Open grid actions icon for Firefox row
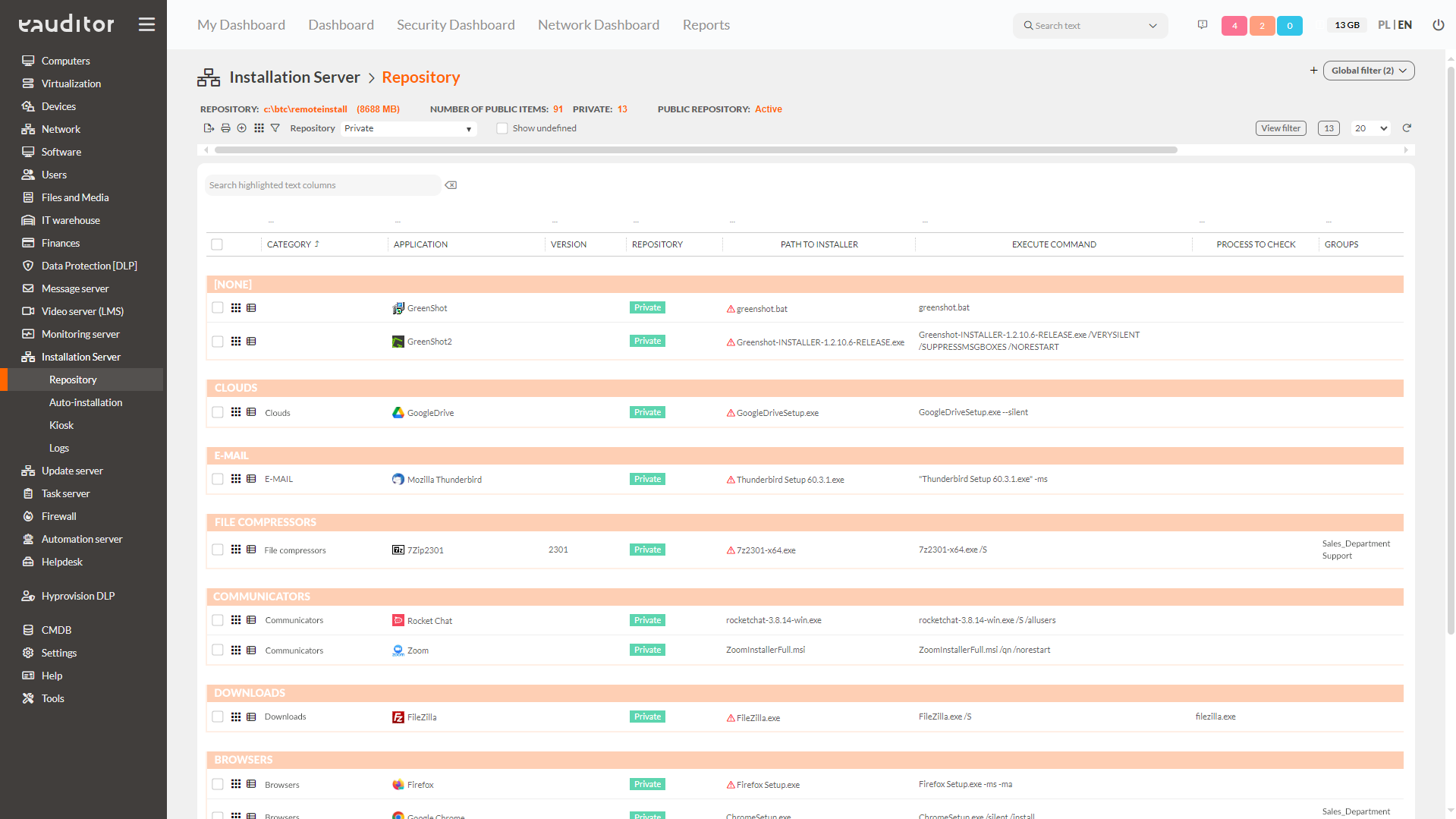1456x819 pixels. coord(236,784)
